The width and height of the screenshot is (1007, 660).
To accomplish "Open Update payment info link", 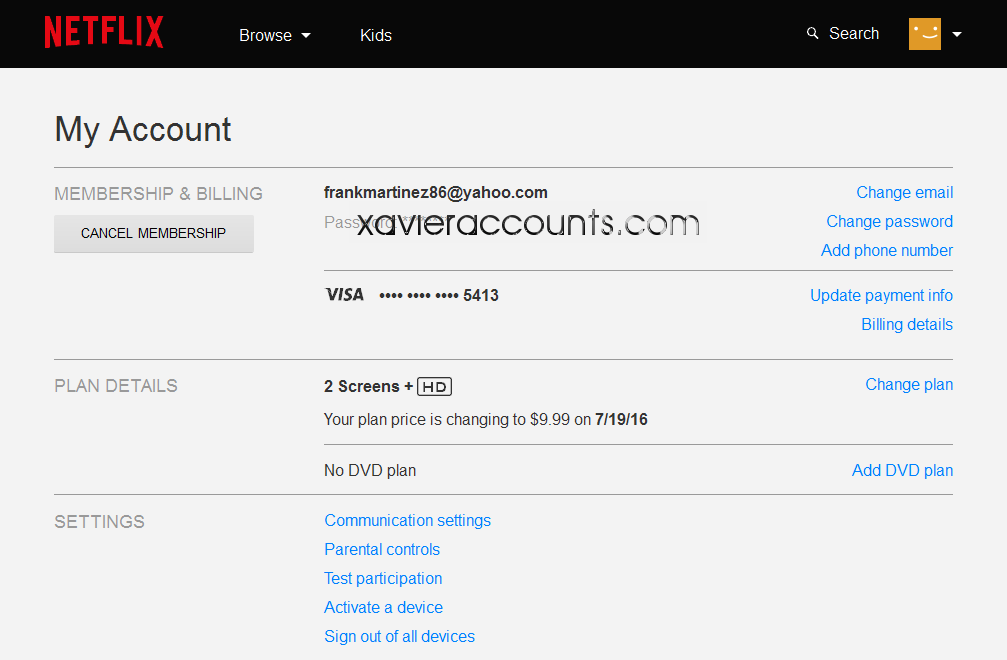I will pos(881,295).
